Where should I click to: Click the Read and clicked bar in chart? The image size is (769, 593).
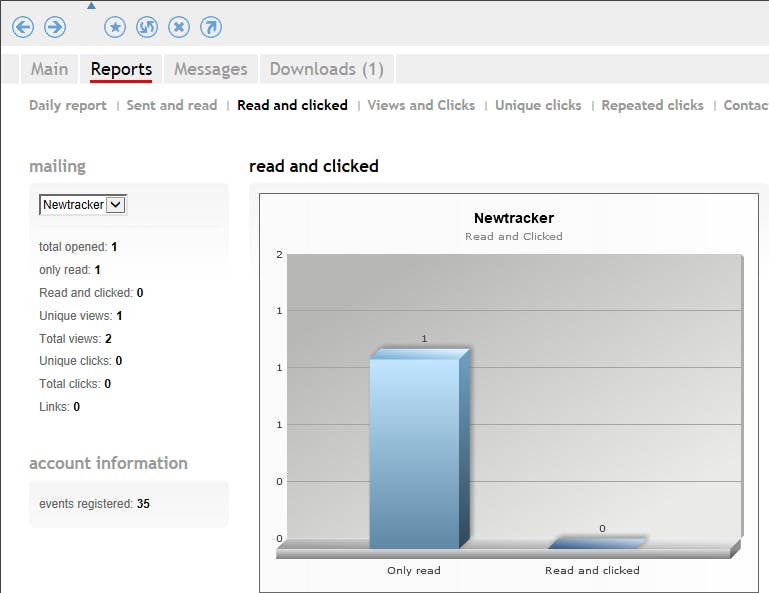598,542
